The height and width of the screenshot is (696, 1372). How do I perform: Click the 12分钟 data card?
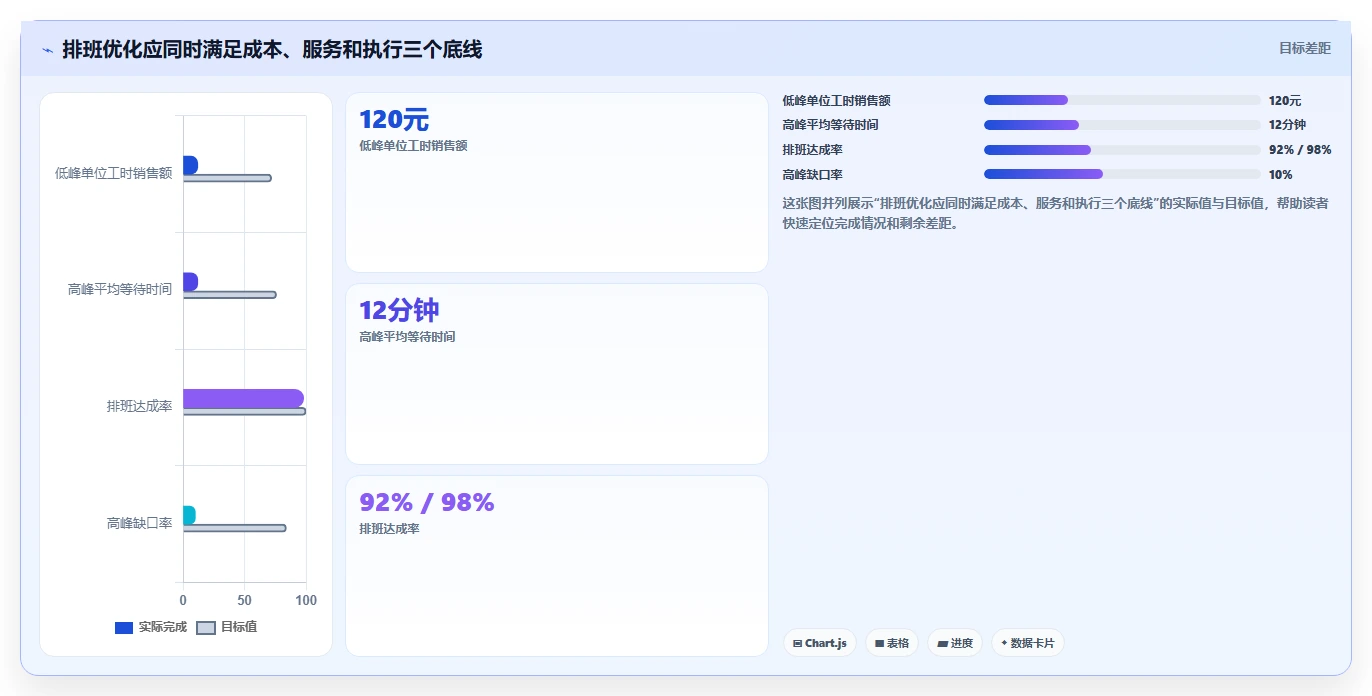point(557,374)
